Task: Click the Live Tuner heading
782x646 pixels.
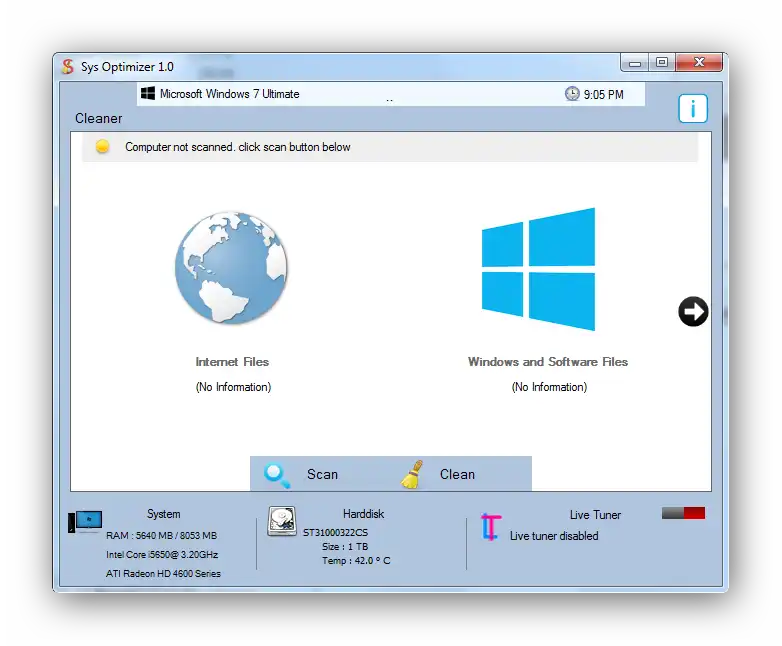Action: click(595, 515)
